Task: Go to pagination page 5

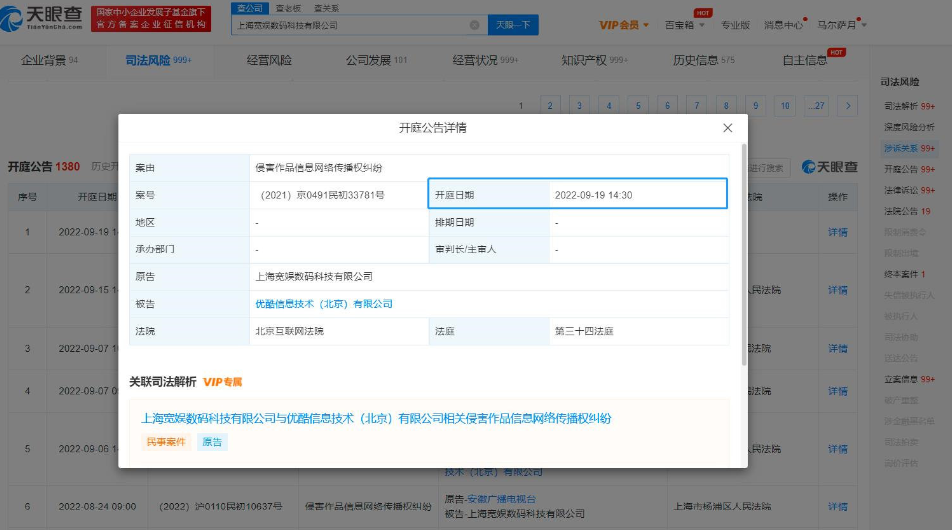Action: coord(638,106)
